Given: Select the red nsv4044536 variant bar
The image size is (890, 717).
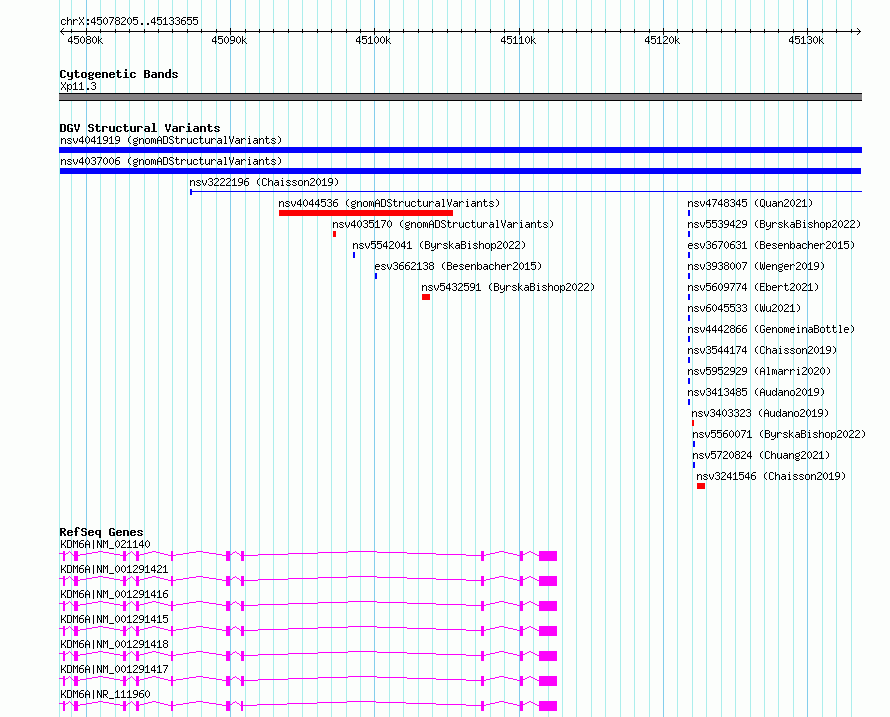Looking at the screenshot, I should (366, 213).
